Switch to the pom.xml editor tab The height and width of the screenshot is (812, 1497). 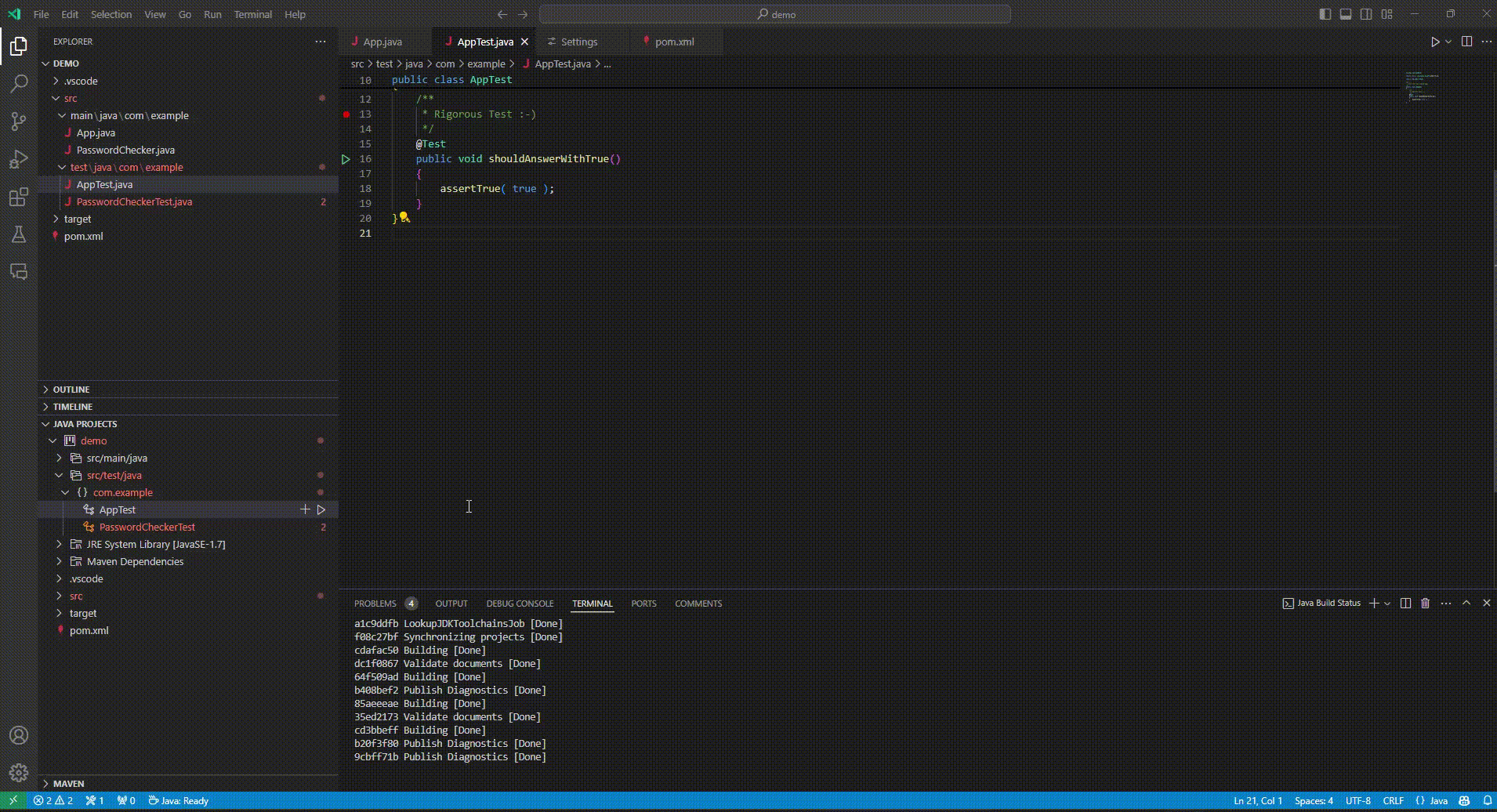(673, 42)
